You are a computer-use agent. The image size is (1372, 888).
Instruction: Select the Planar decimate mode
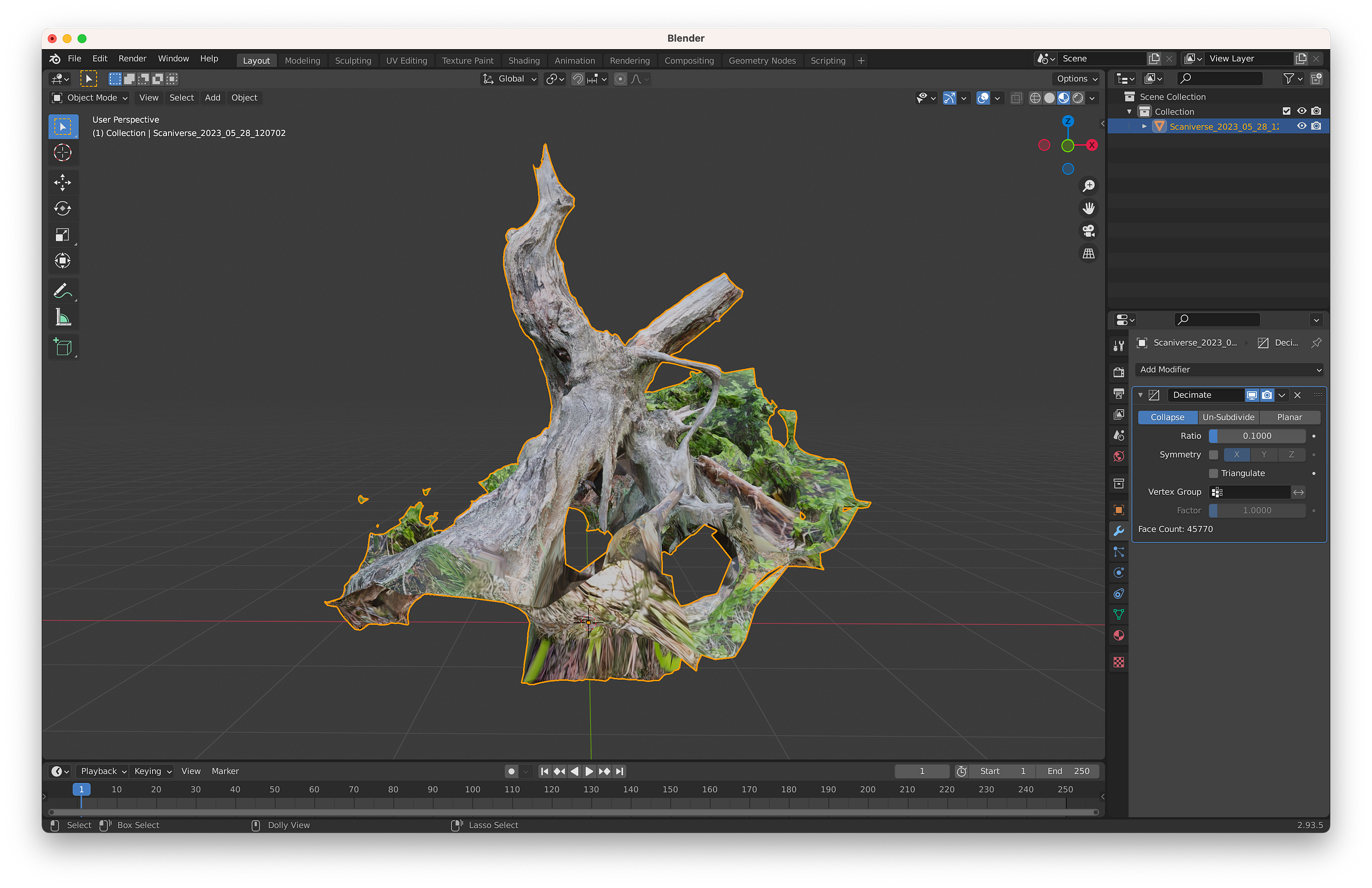click(x=1289, y=417)
